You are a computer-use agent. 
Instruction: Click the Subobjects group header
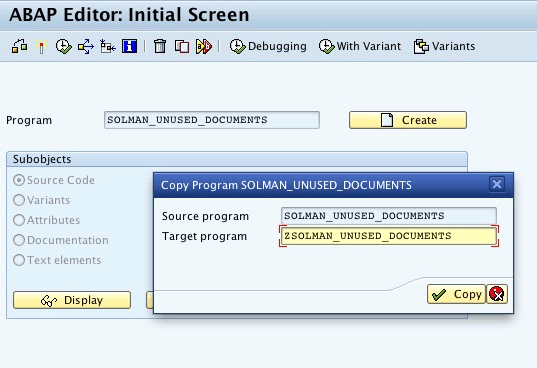coord(237,159)
